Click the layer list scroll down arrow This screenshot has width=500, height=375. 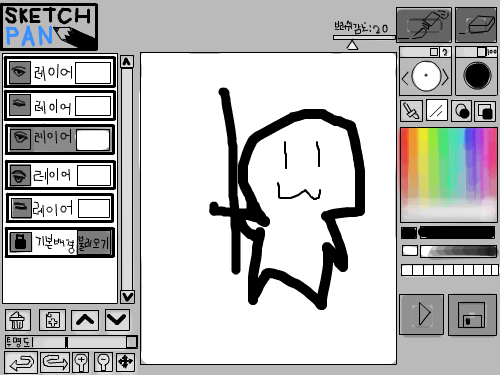pyautogui.click(x=127, y=297)
